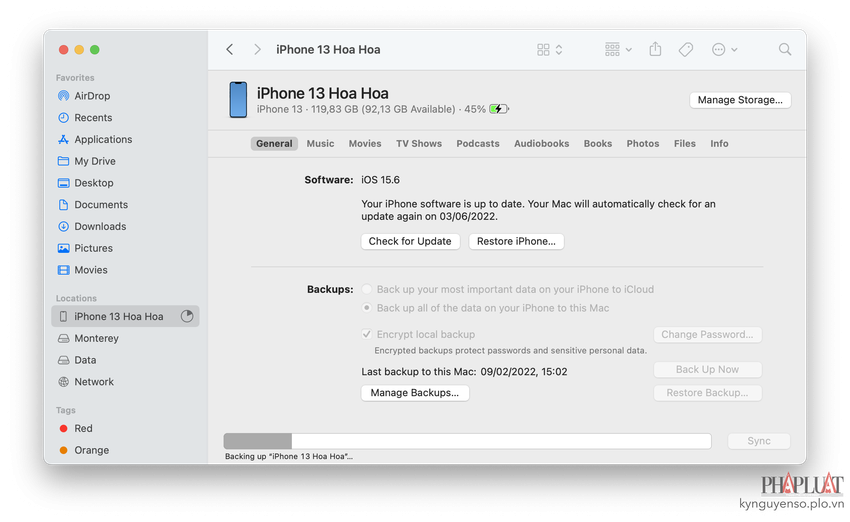Click the battery charging indicator

pos(499,109)
